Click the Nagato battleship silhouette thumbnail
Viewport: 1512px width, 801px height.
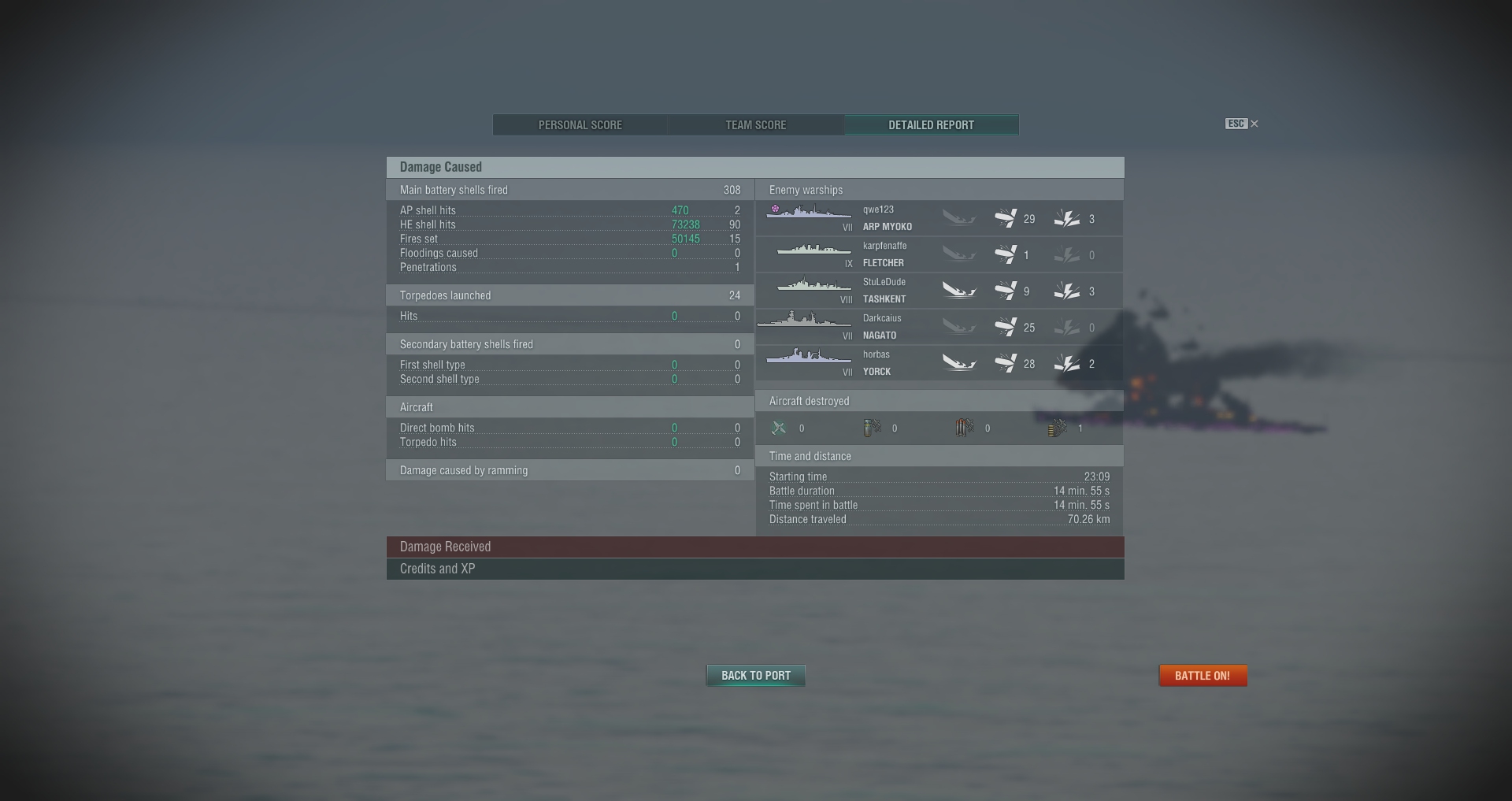pos(804,320)
